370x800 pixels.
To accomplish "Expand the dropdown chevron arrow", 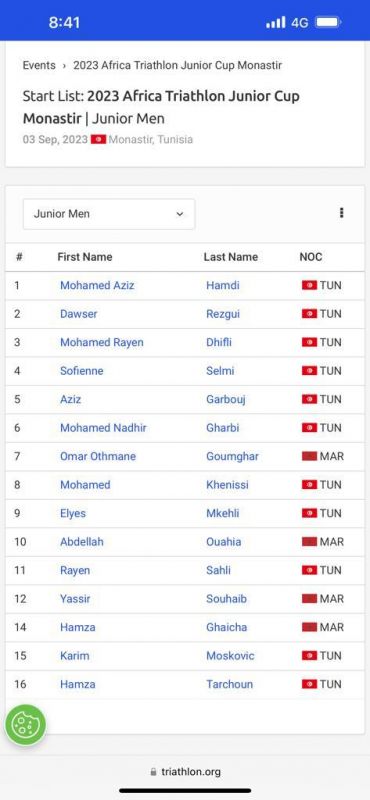I will coord(180,214).
